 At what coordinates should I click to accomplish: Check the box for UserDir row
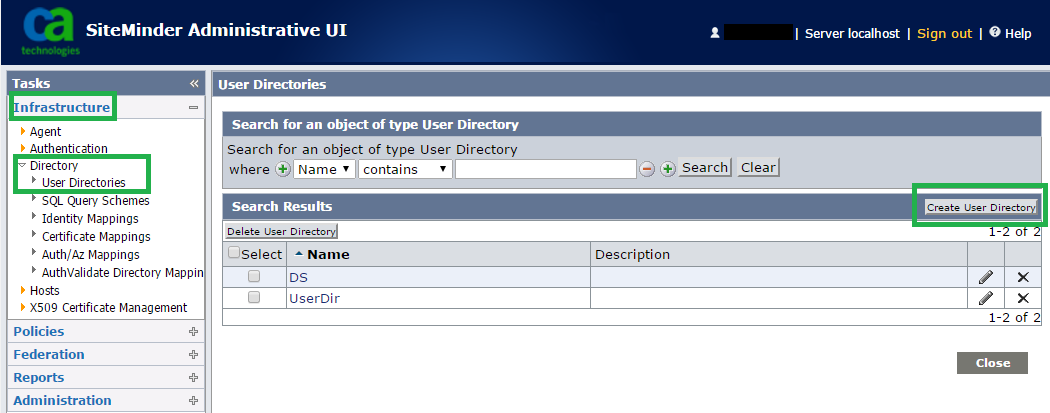254,298
